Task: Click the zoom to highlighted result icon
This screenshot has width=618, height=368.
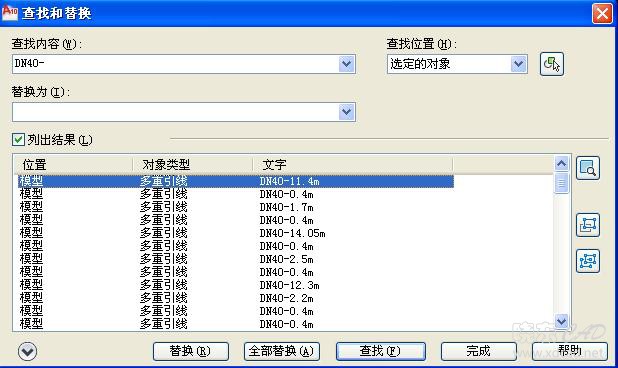Action: point(588,168)
